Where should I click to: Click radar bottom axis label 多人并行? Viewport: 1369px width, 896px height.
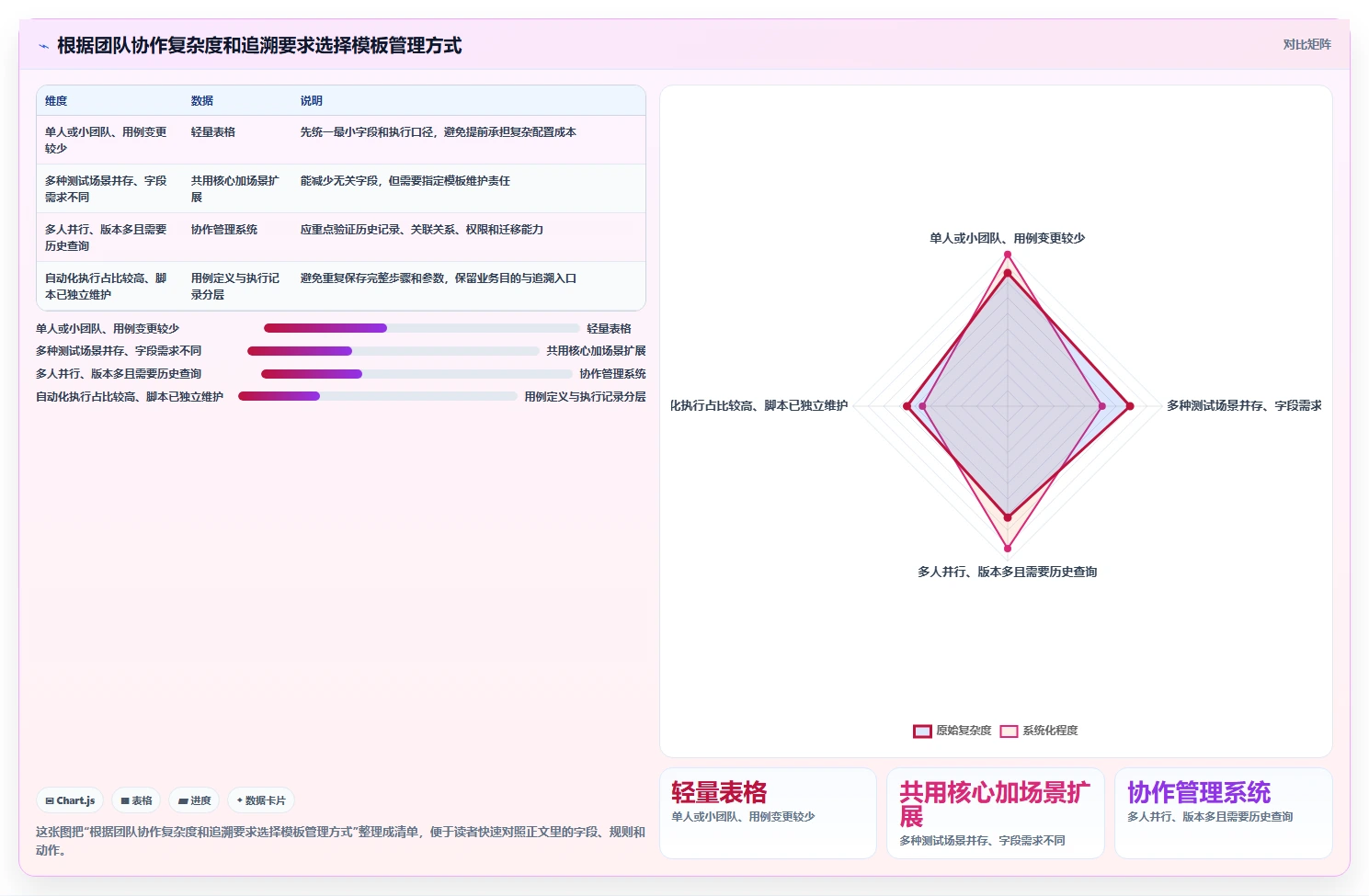pyautogui.click(x=1007, y=572)
